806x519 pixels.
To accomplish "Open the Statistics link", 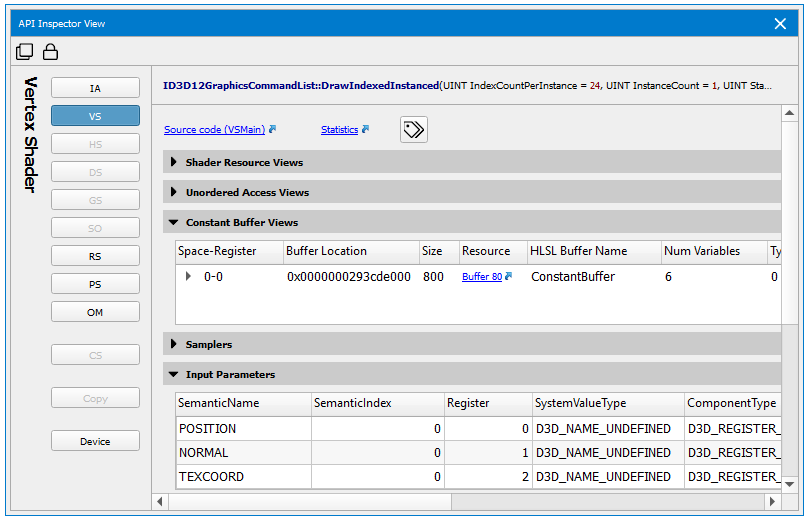I will click(x=340, y=130).
